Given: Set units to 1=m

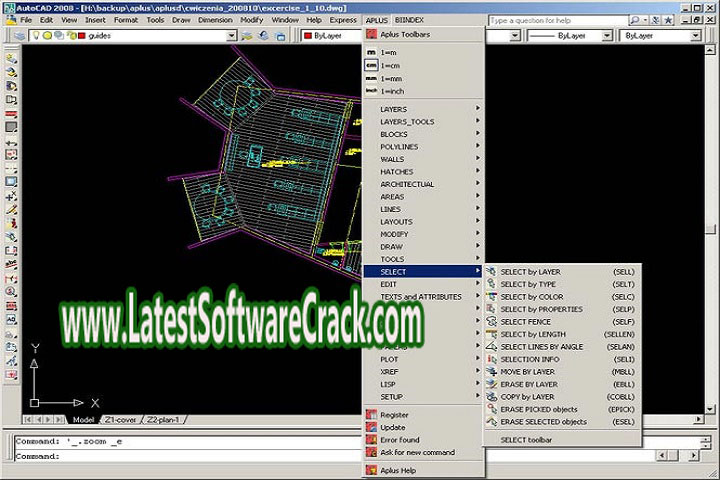Looking at the screenshot, I should coord(423,52).
